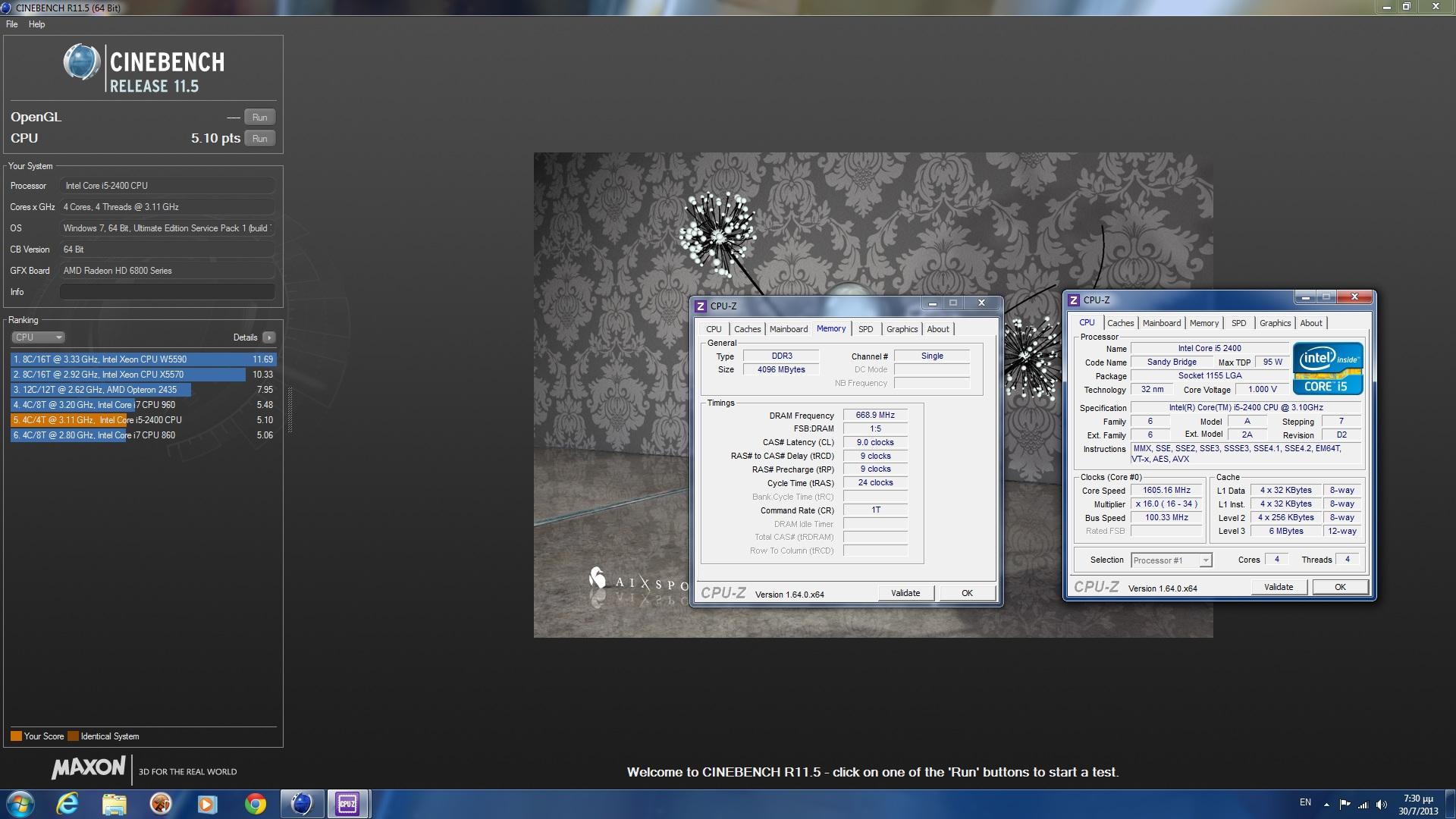Open Mainboard tab in Memory CPU-Z window

(789, 329)
